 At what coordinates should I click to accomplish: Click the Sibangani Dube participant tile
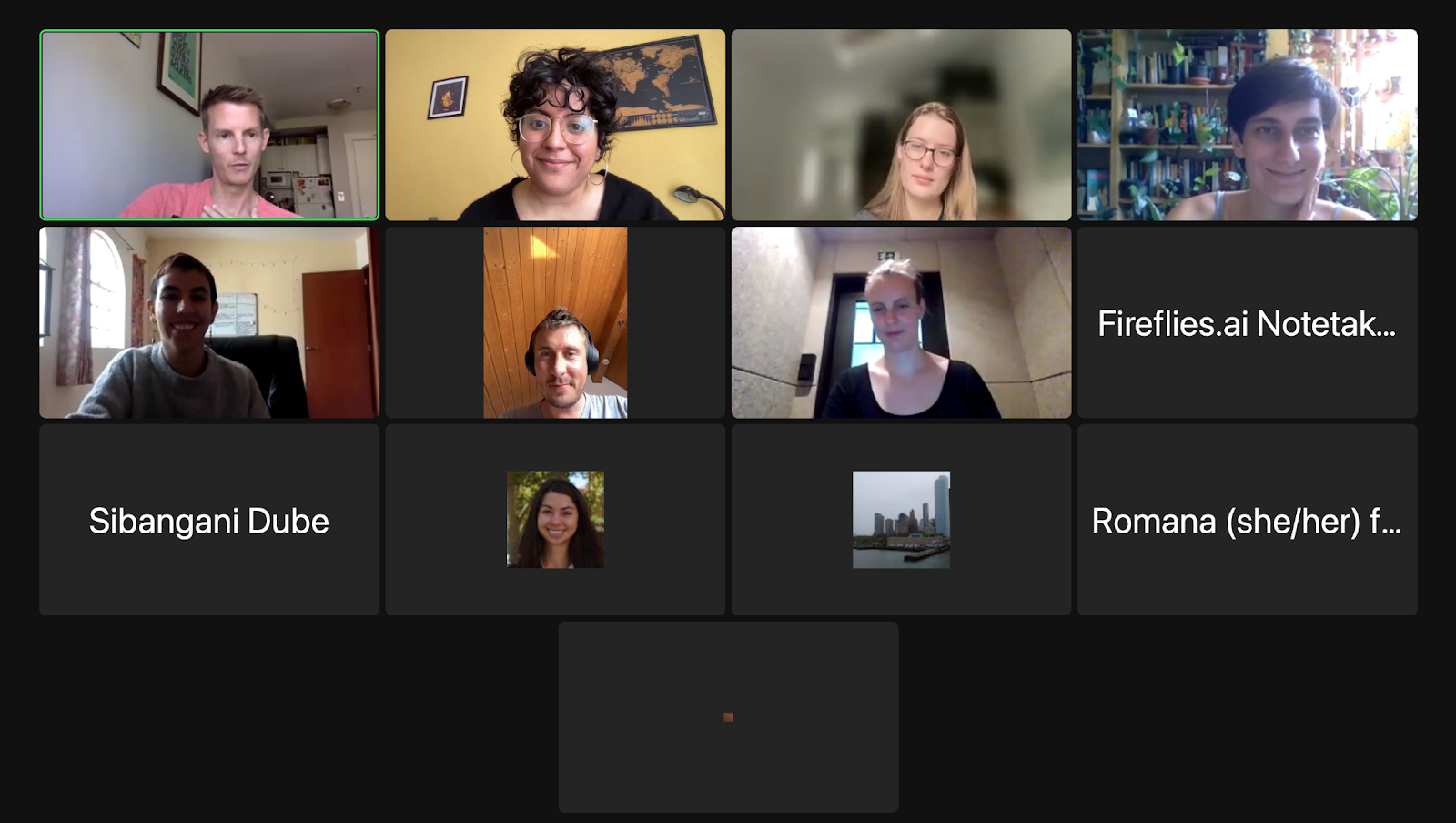click(x=209, y=520)
